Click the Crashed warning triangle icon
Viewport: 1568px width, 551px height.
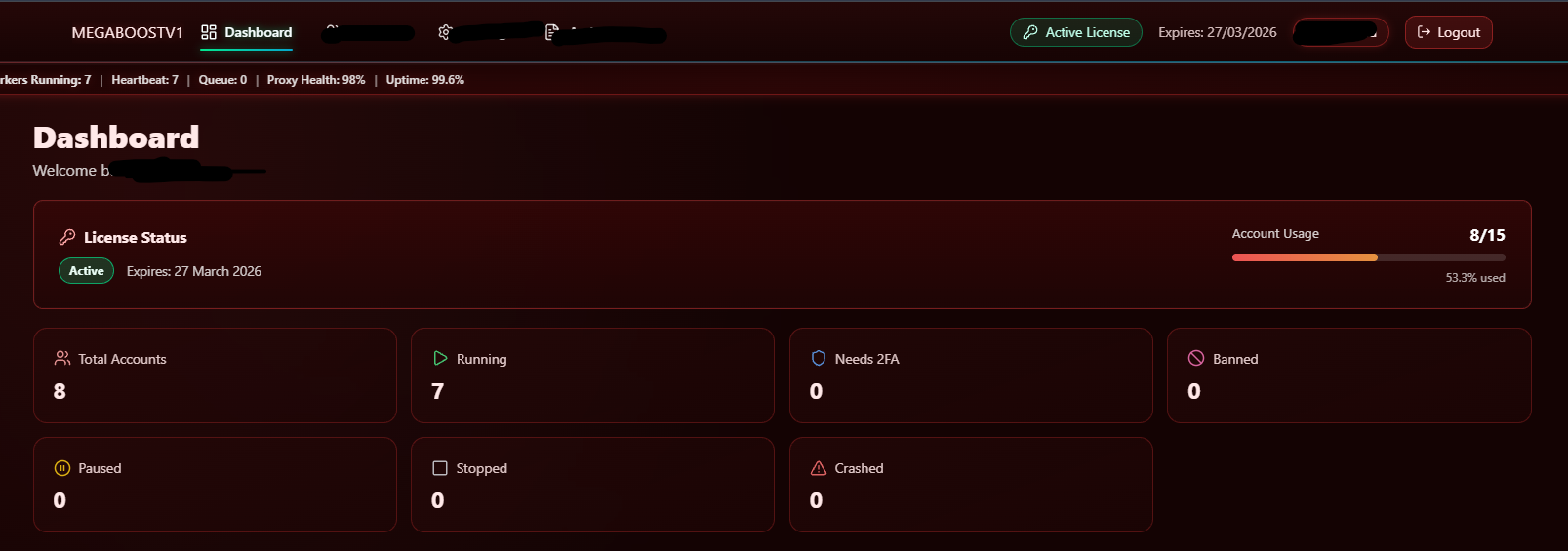click(819, 468)
